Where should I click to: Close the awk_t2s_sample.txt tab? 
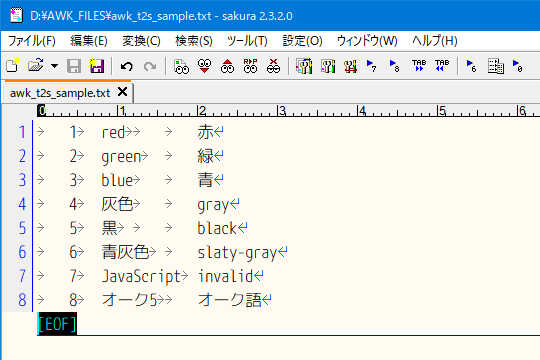pyautogui.click(x=122, y=92)
